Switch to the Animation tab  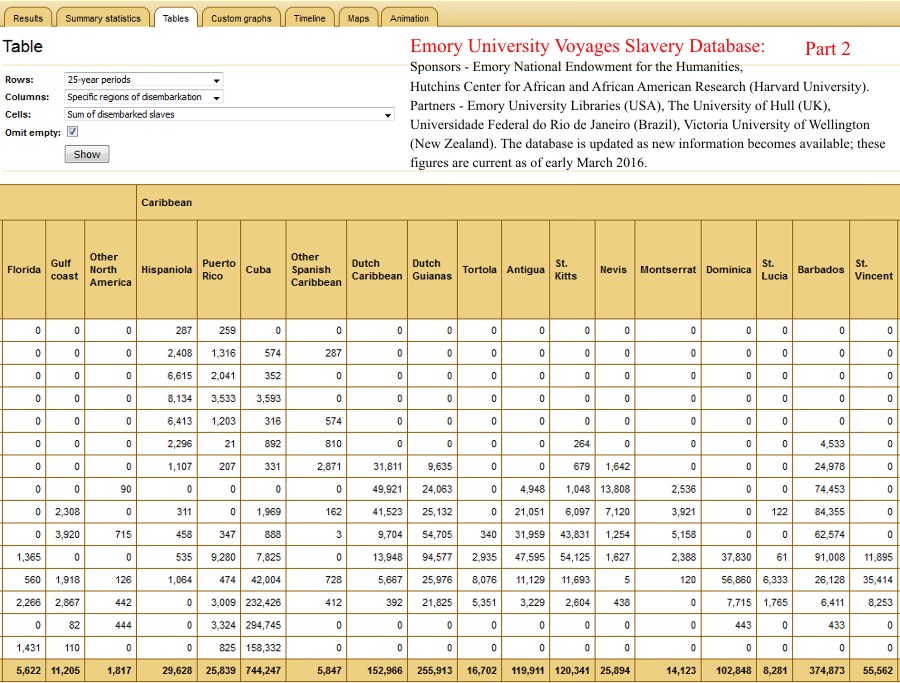tap(409, 18)
